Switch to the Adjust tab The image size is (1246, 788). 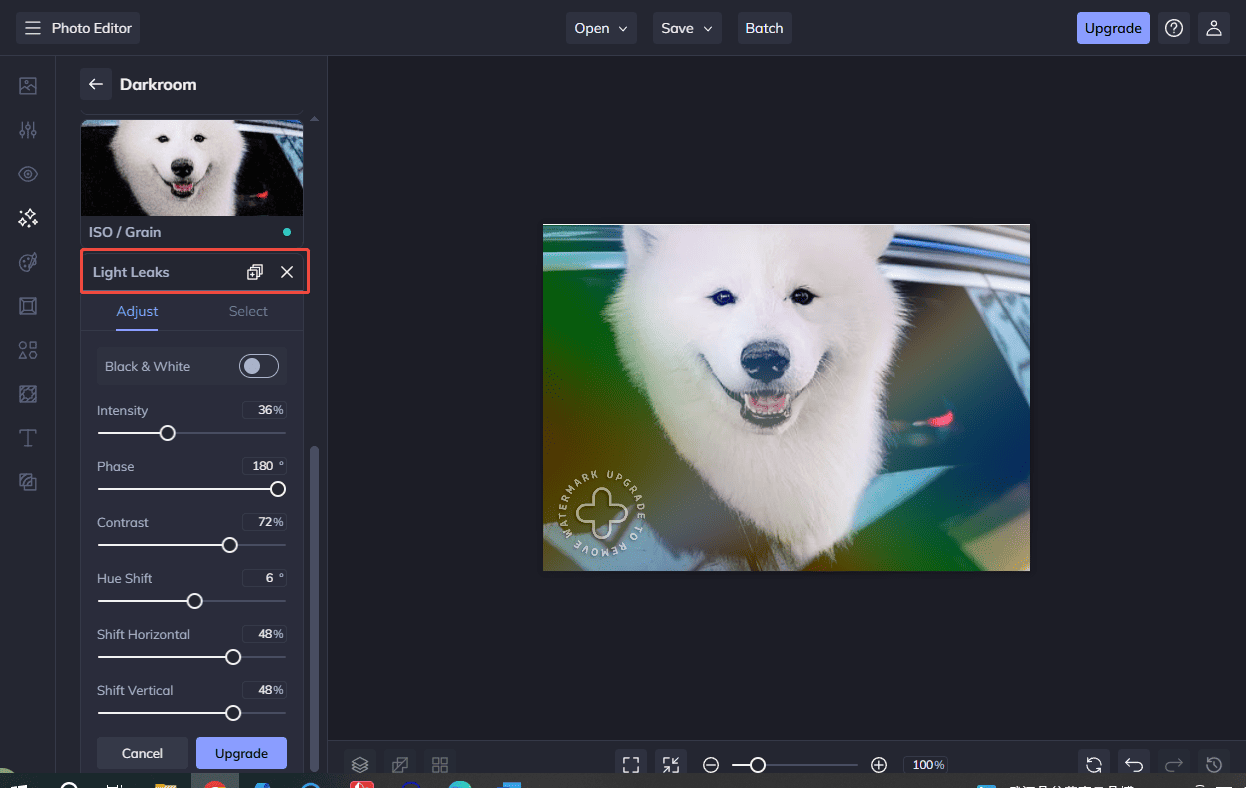tap(137, 311)
